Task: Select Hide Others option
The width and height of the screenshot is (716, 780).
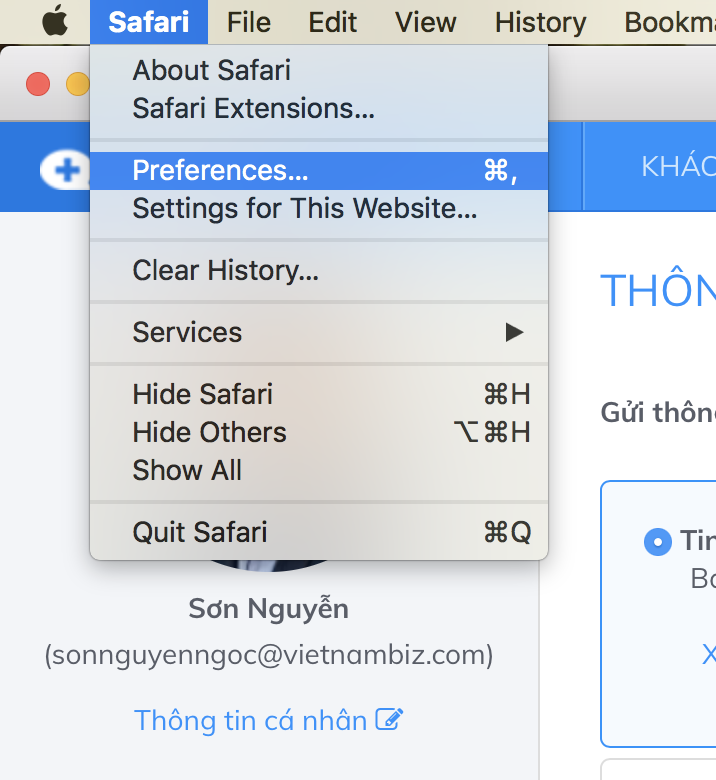Action: click(209, 432)
